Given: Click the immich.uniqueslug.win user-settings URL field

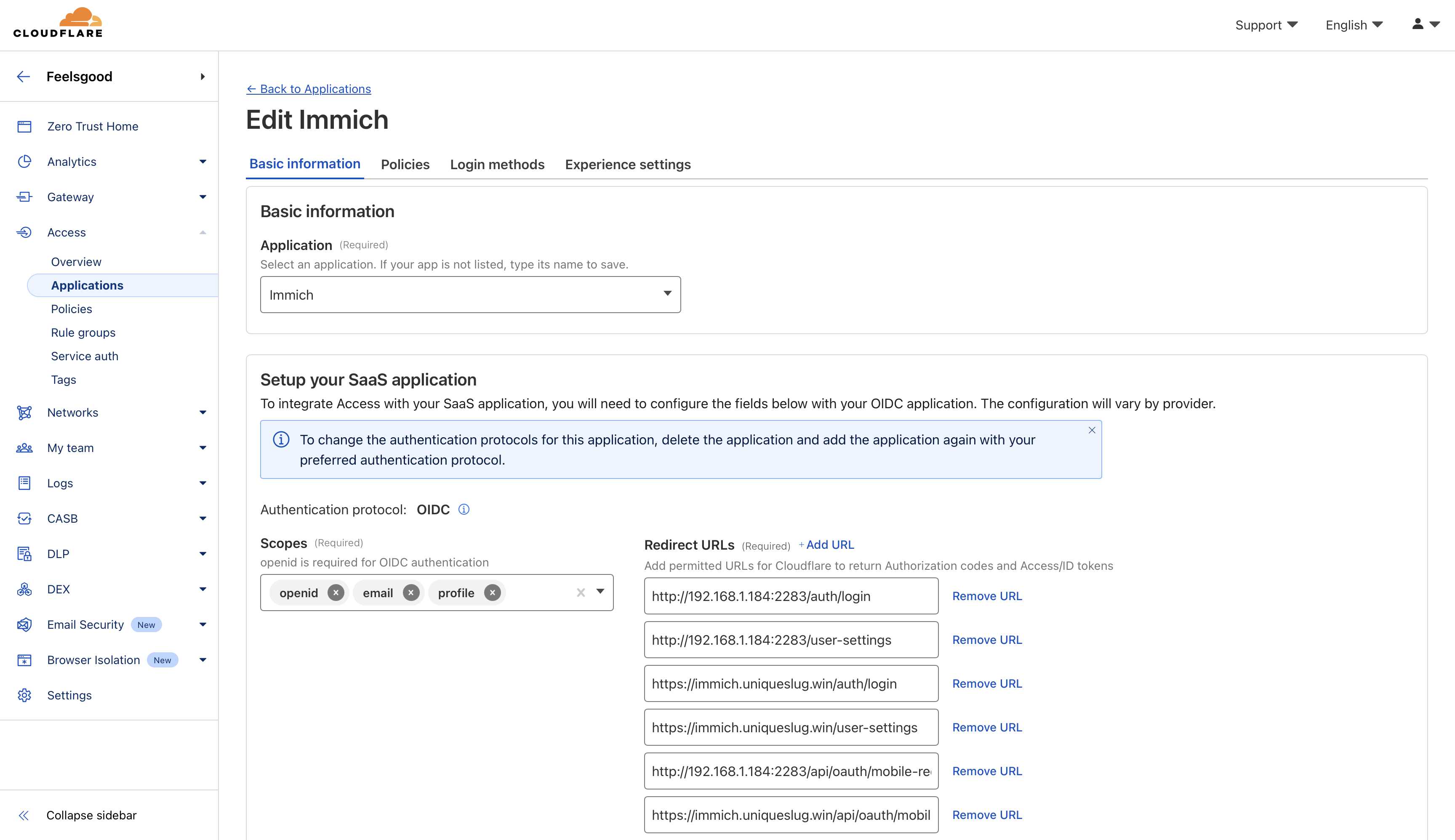Looking at the screenshot, I should click(x=791, y=728).
